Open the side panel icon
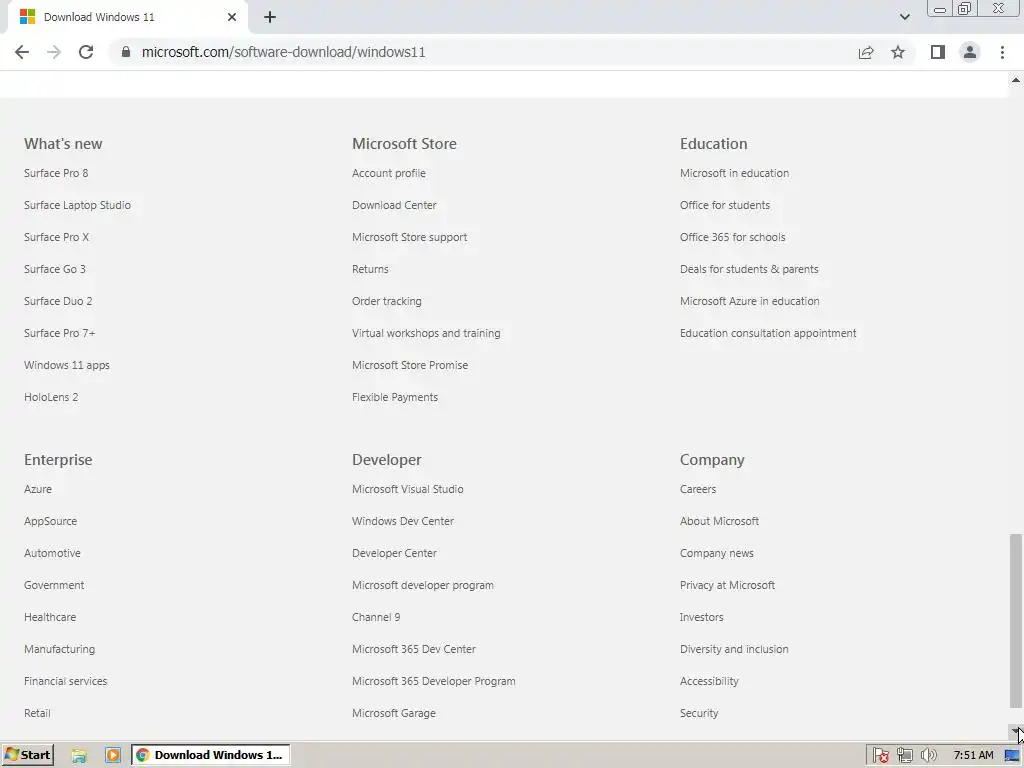Screen dimensions: 1024x768 938,52
